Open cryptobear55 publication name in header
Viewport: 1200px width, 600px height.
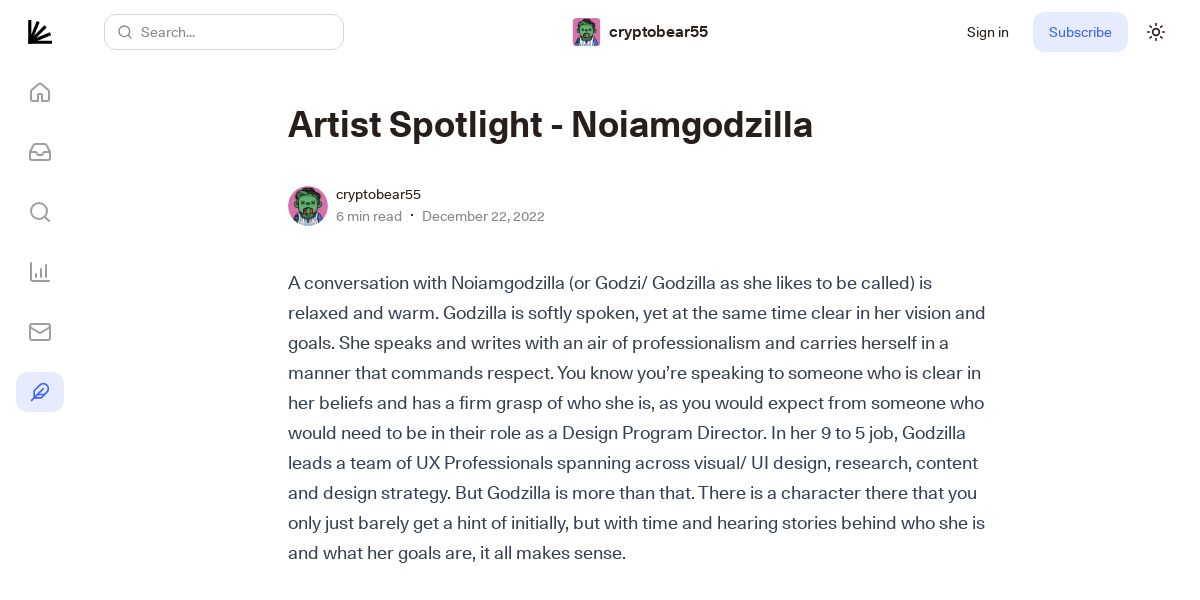tap(658, 32)
